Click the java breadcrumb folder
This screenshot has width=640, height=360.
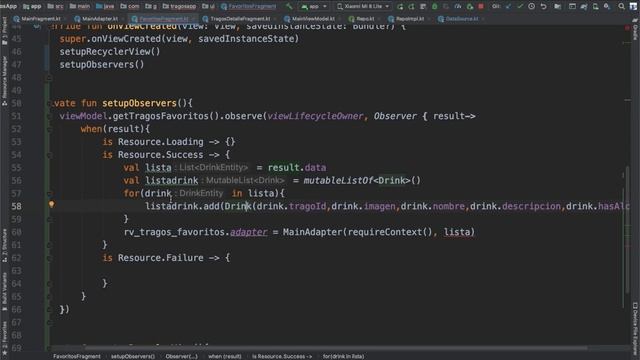point(105,7)
